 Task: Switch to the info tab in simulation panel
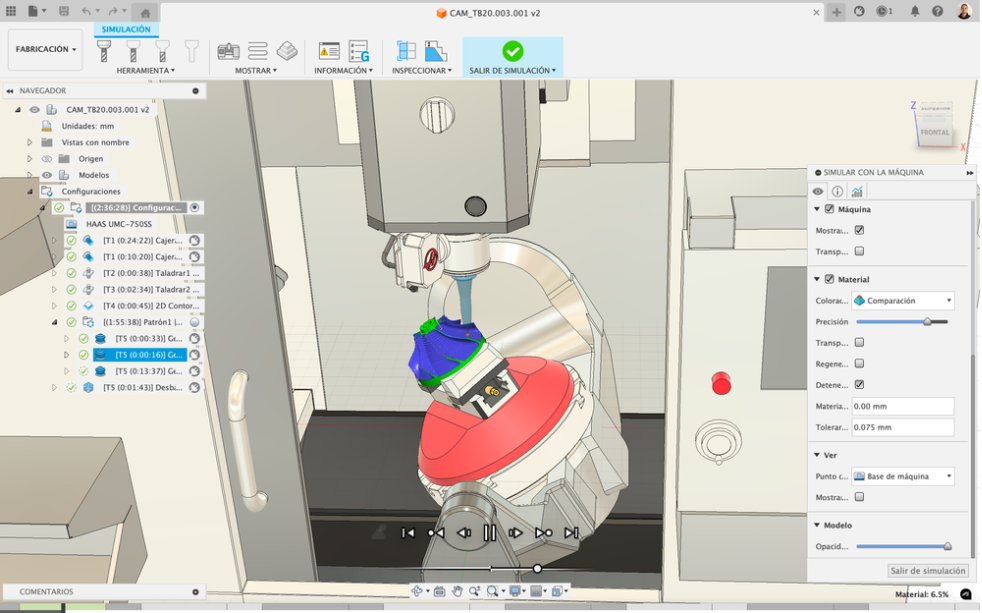tap(837, 192)
